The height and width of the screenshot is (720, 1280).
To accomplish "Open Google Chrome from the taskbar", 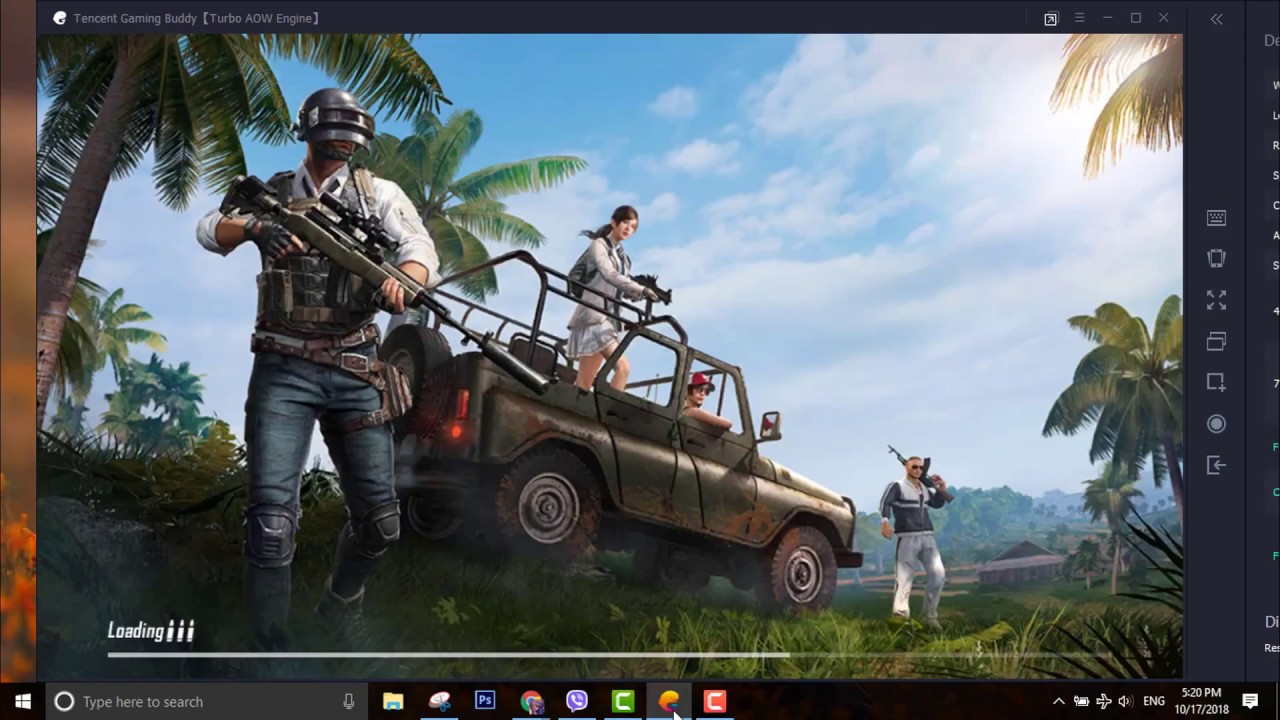I will point(531,702).
